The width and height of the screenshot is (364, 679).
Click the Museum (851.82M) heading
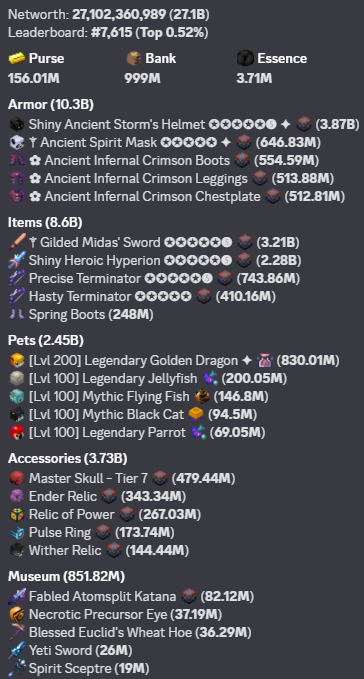66,576
